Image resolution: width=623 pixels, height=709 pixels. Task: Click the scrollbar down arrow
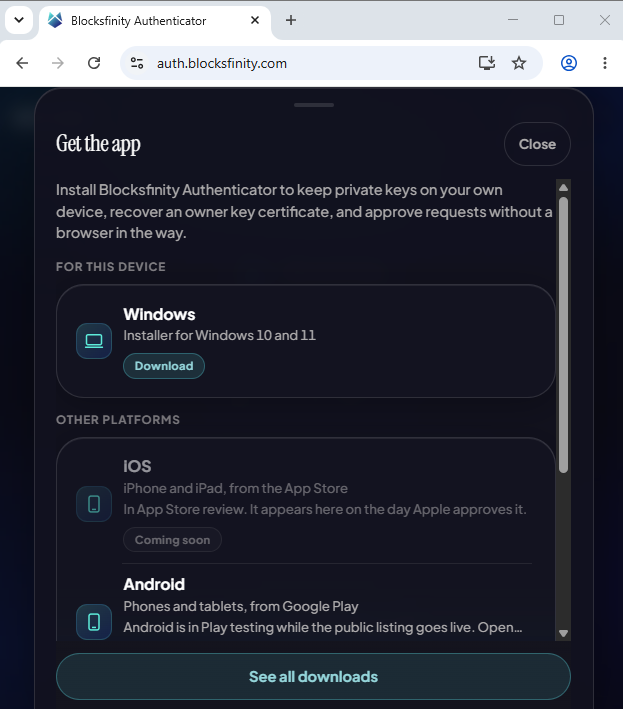click(x=563, y=633)
